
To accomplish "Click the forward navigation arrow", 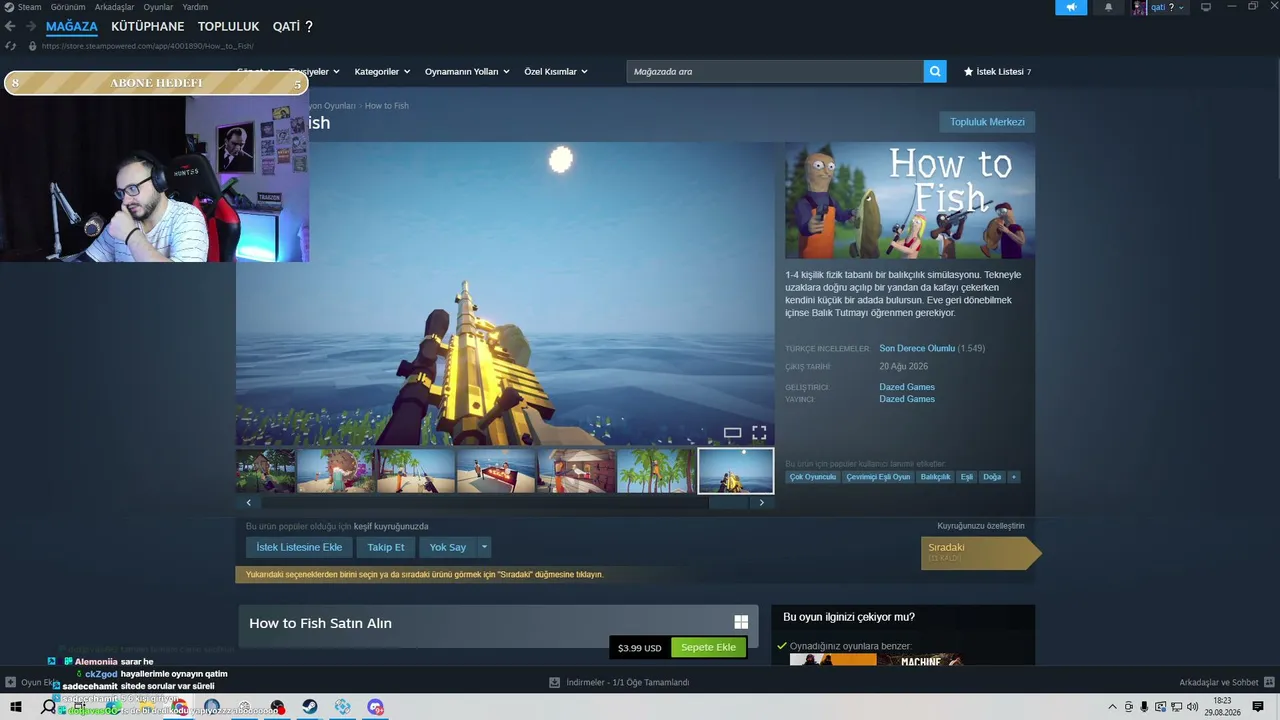I will pos(31,26).
